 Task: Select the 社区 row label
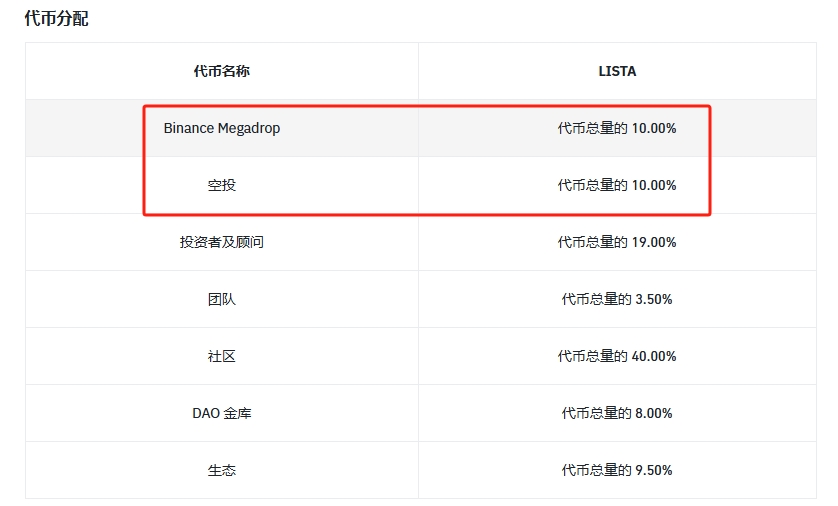[x=221, y=356]
